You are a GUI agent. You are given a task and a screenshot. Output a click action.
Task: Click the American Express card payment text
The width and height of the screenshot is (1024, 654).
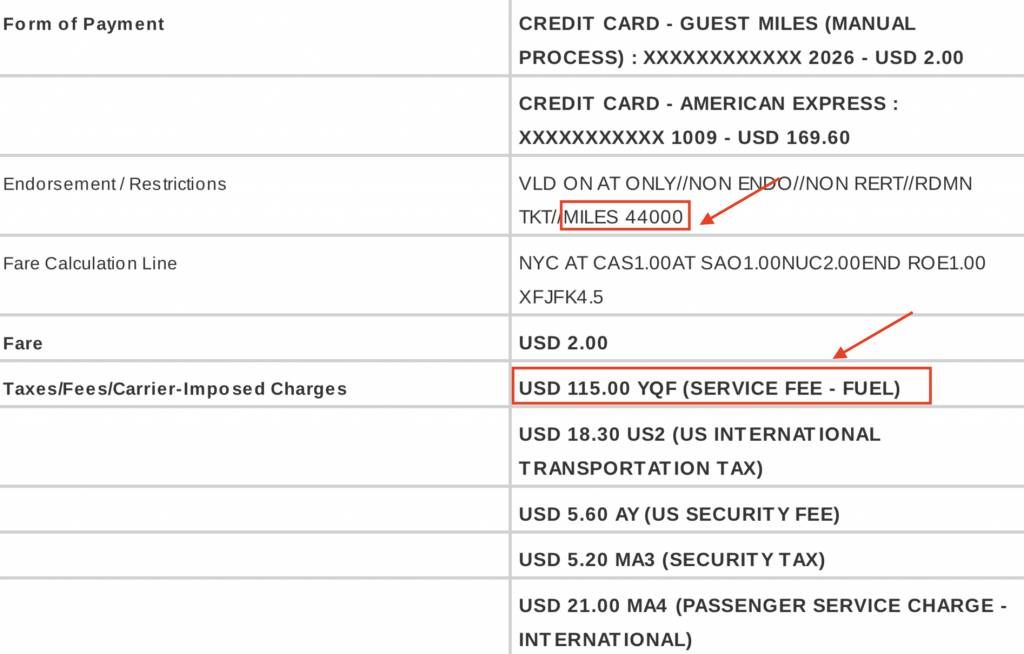[709, 121]
